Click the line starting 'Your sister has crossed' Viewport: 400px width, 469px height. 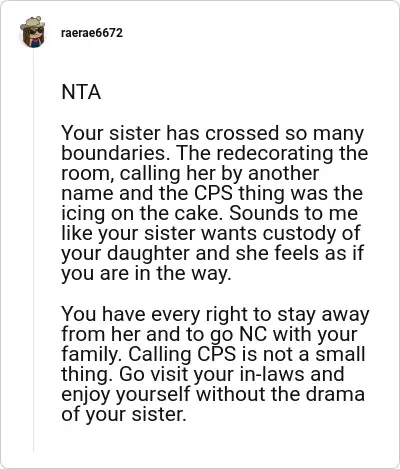(x=213, y=133)
